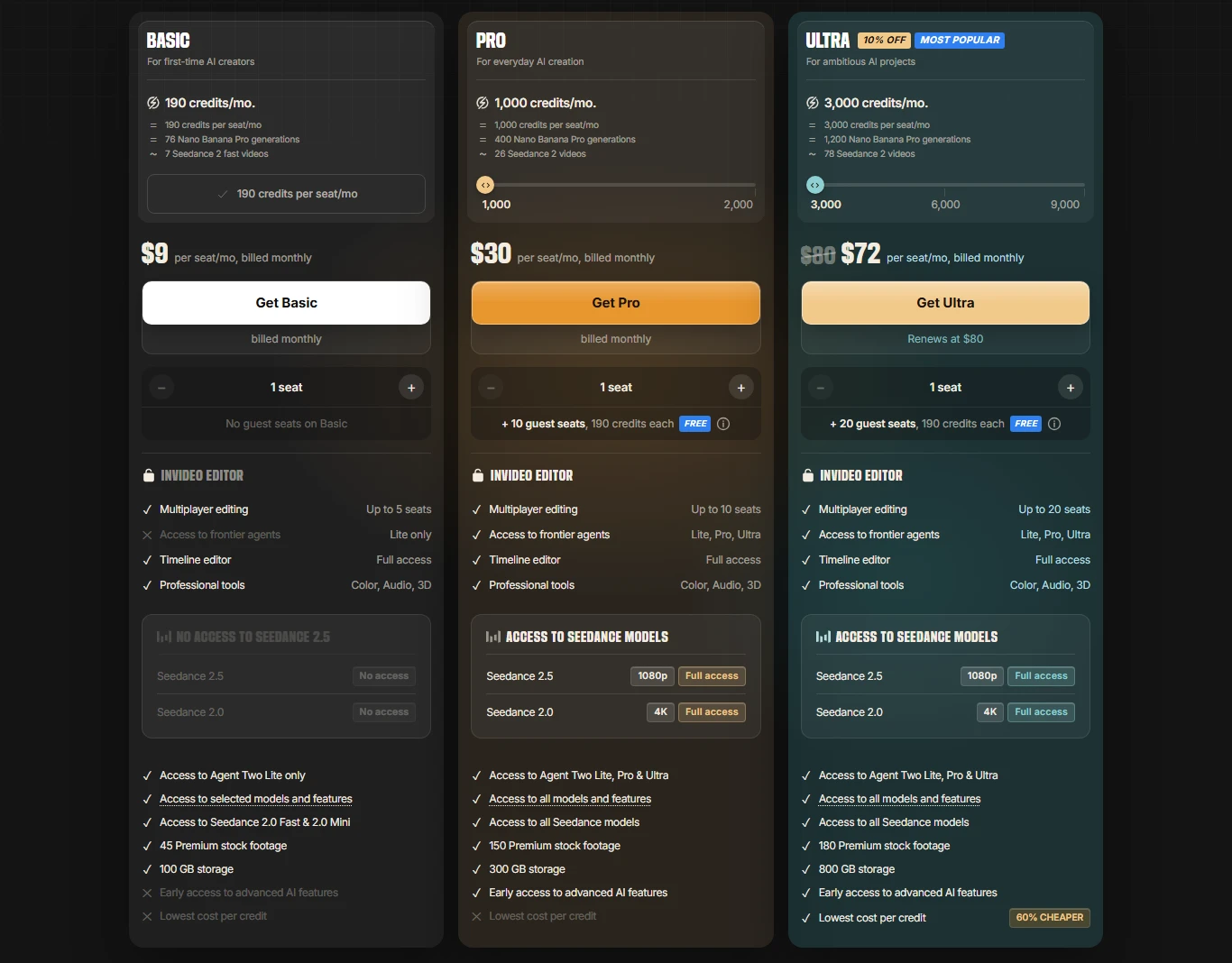Click the Get Basic button
1232x963 pixels.
click(286, 303)
